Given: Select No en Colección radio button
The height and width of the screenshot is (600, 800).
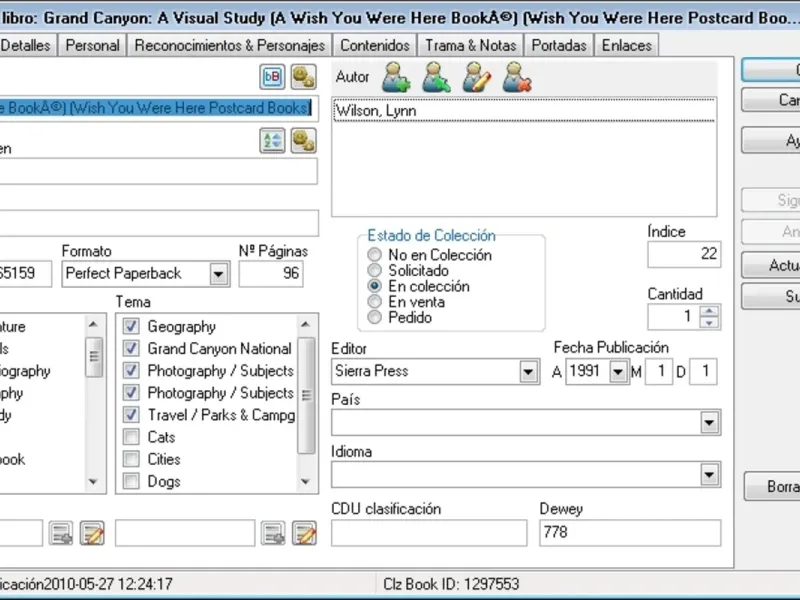Looking at the screenshot, I should 374,254.
